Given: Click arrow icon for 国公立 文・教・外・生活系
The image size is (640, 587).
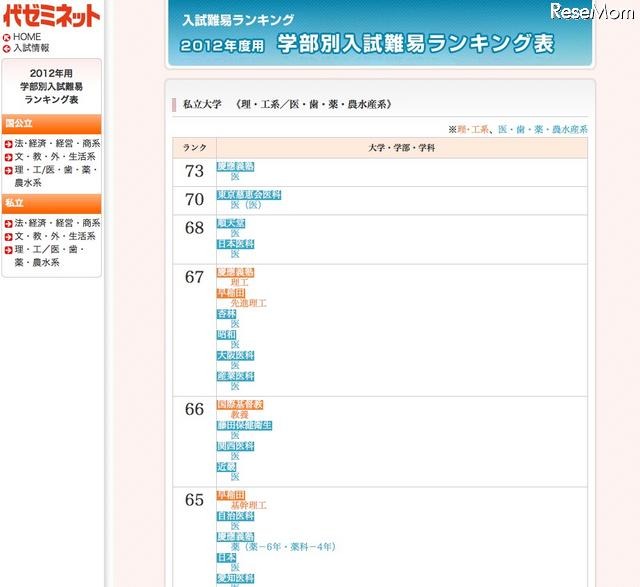Looking at the screenshot, I should pyautogui.click(x=8, y=157).
